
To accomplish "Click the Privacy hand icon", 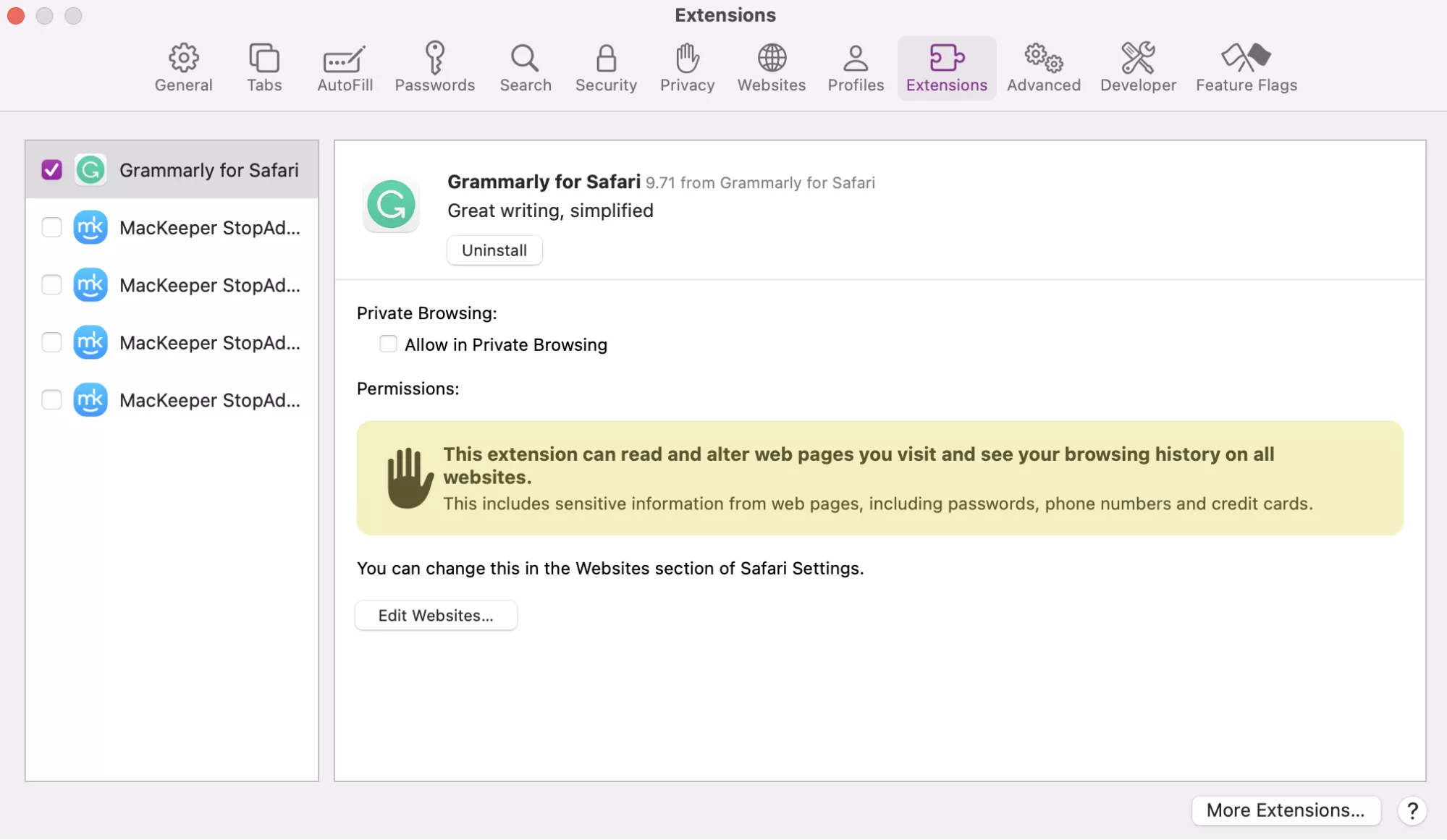I will [686, 67].
